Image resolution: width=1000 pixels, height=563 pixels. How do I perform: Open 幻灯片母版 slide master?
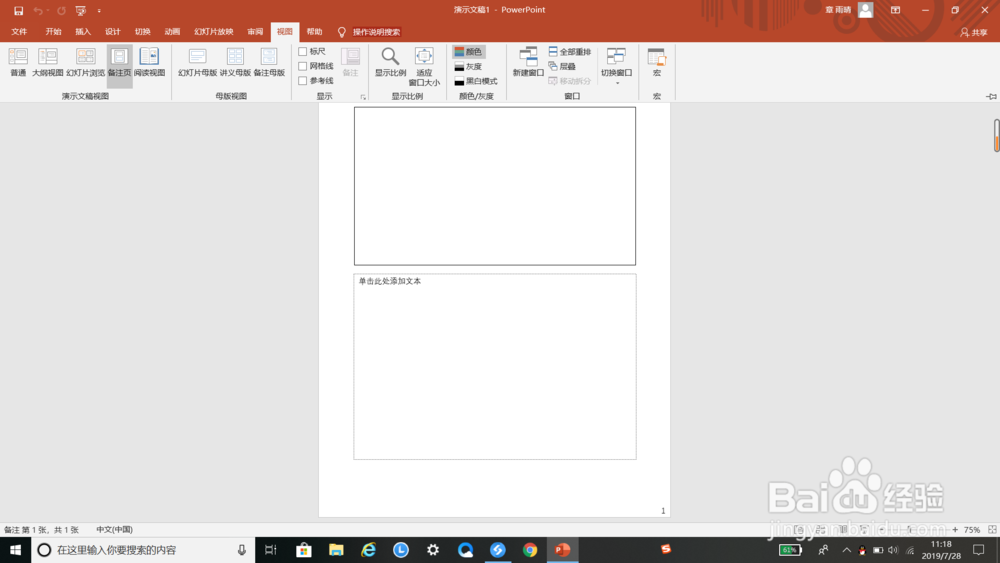pyautogui.click(x=198, y=62)
